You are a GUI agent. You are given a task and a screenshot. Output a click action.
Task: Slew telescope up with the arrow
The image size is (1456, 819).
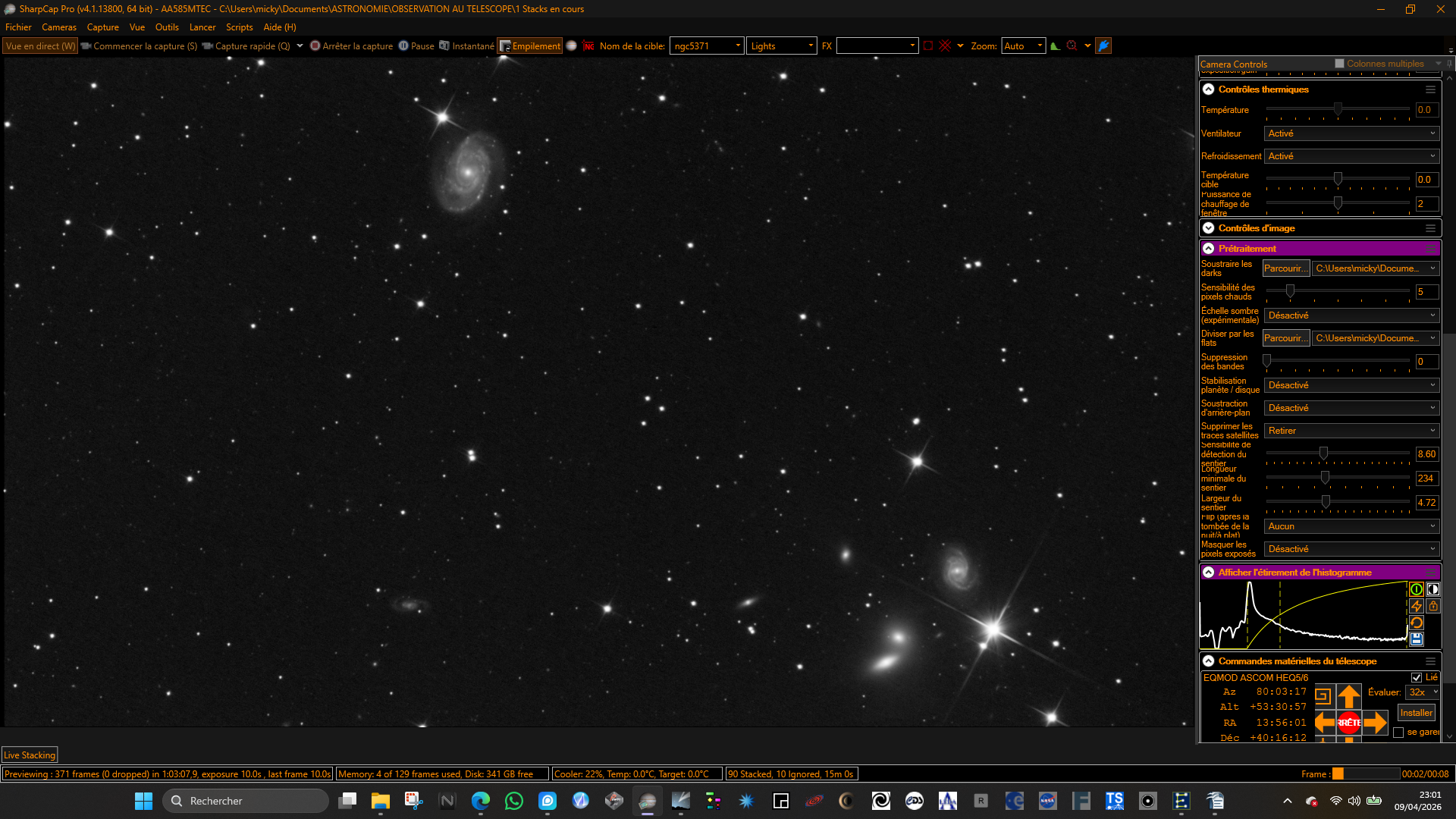[1348, 695]
